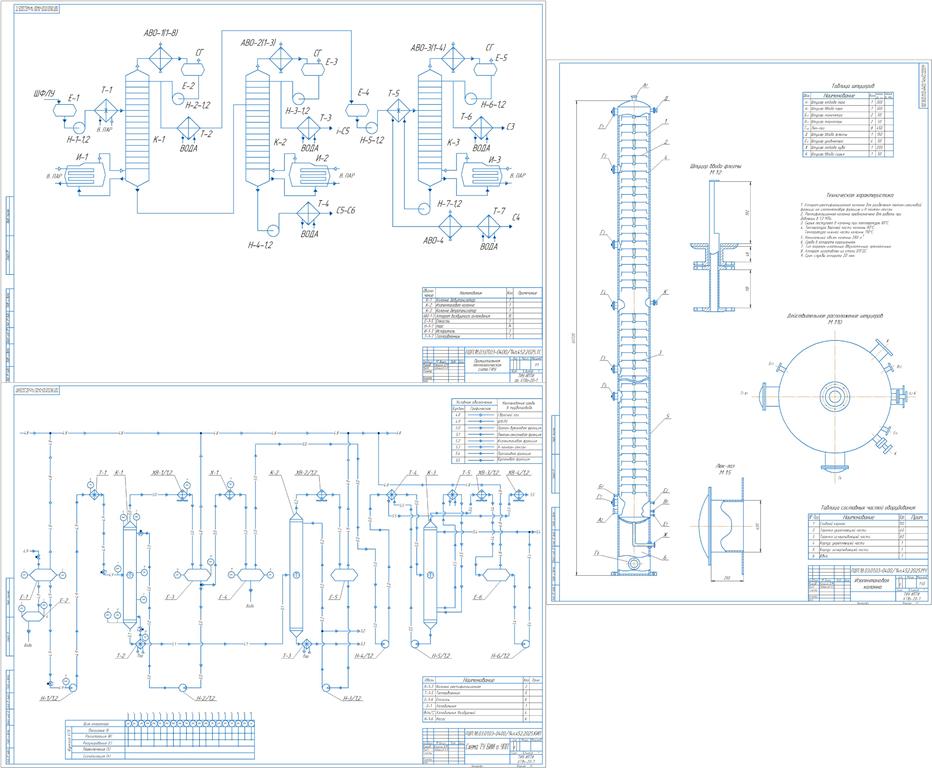Click the C5-C6 product label
Screen dimensions: 932x768
[x=345, y=210]
